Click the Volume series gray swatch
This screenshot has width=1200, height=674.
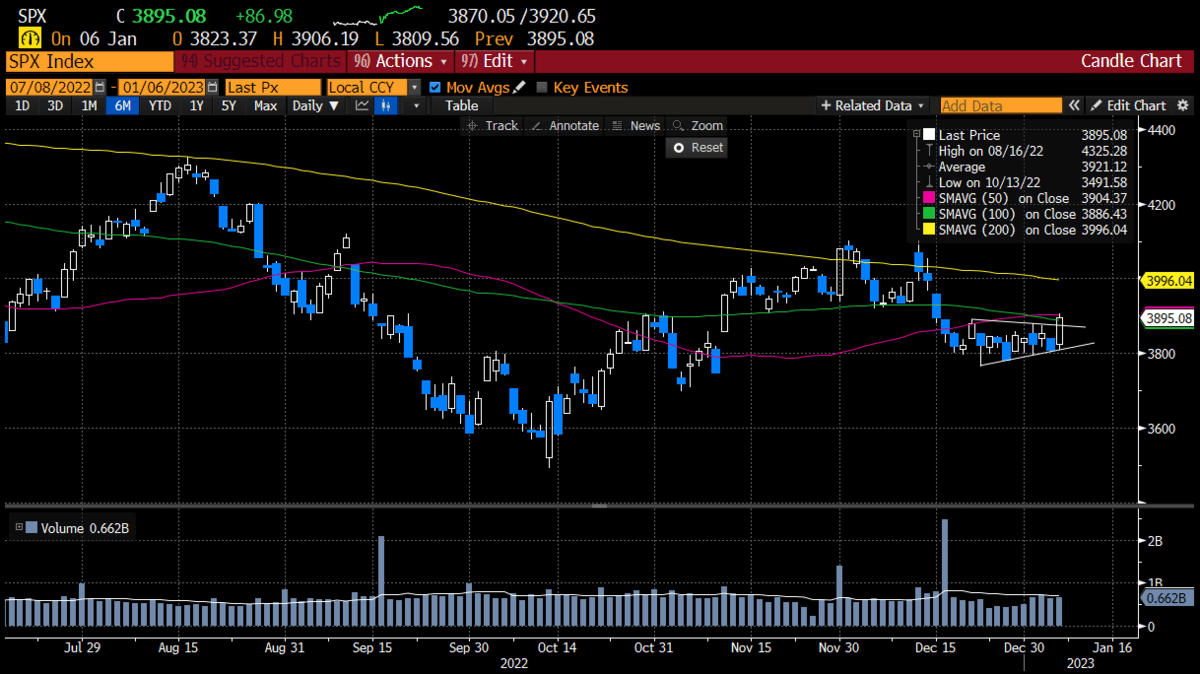(x=32, y=527)
